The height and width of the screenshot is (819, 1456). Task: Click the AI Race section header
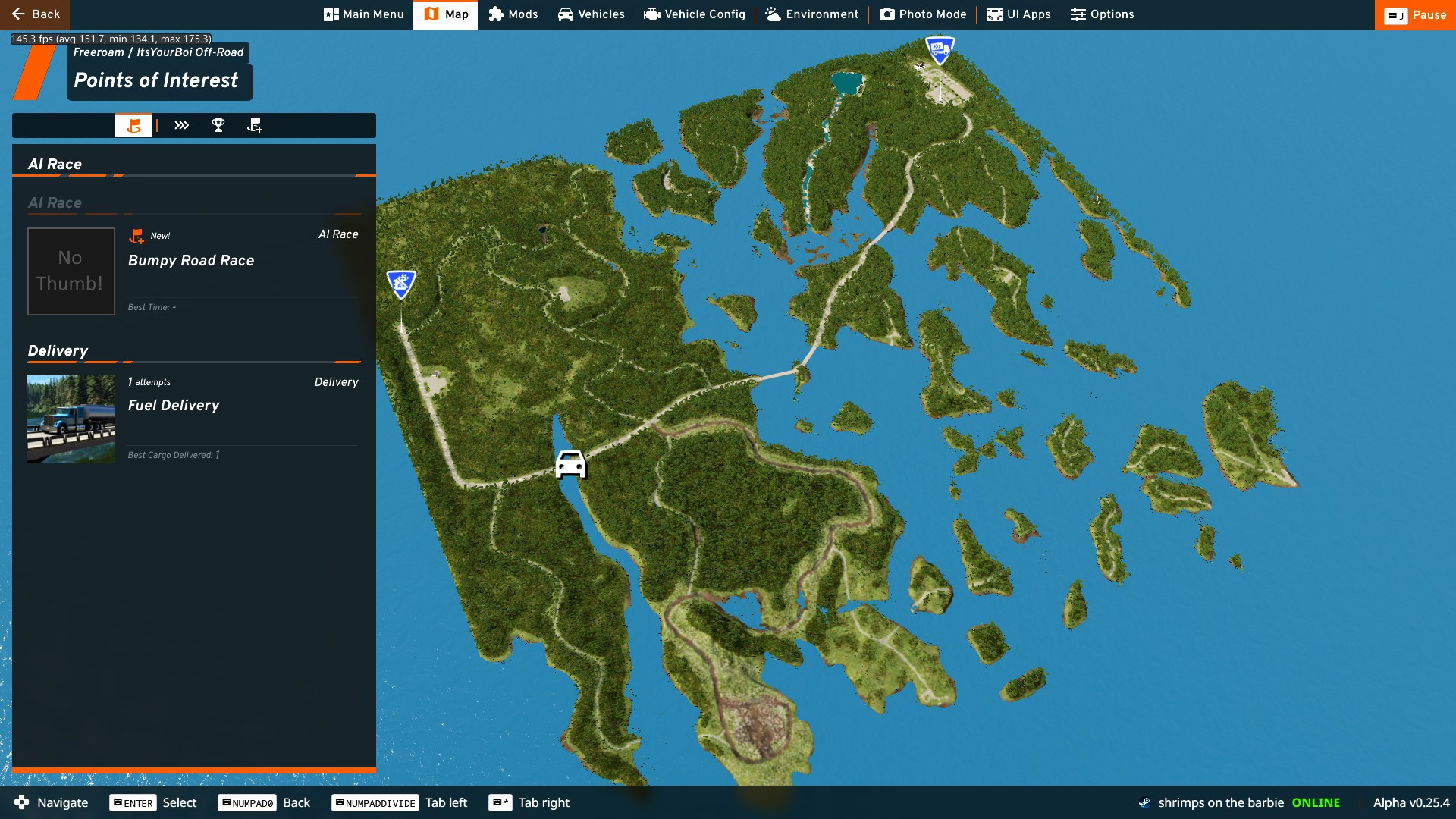tap(55, 164)
